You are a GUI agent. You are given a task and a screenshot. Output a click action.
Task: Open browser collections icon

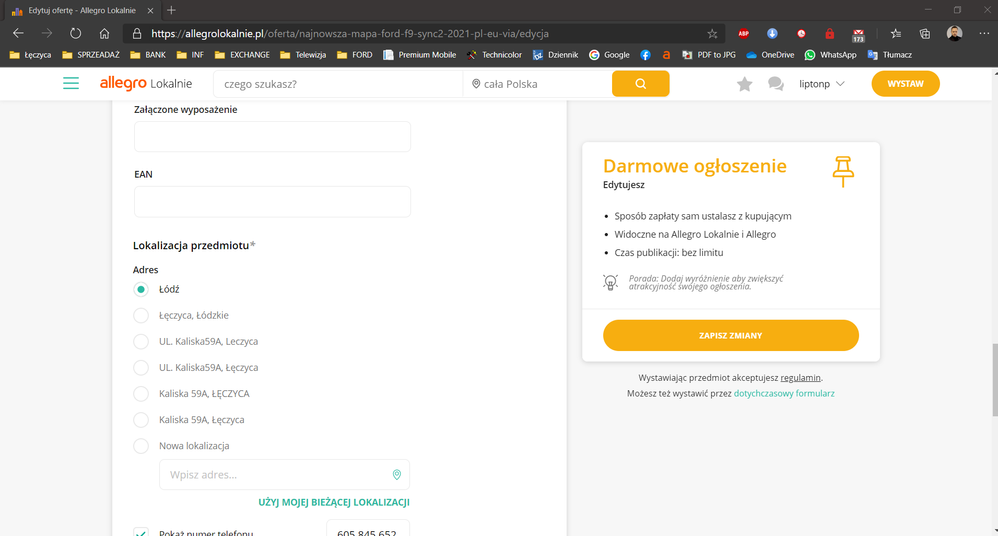coord(925,34)
